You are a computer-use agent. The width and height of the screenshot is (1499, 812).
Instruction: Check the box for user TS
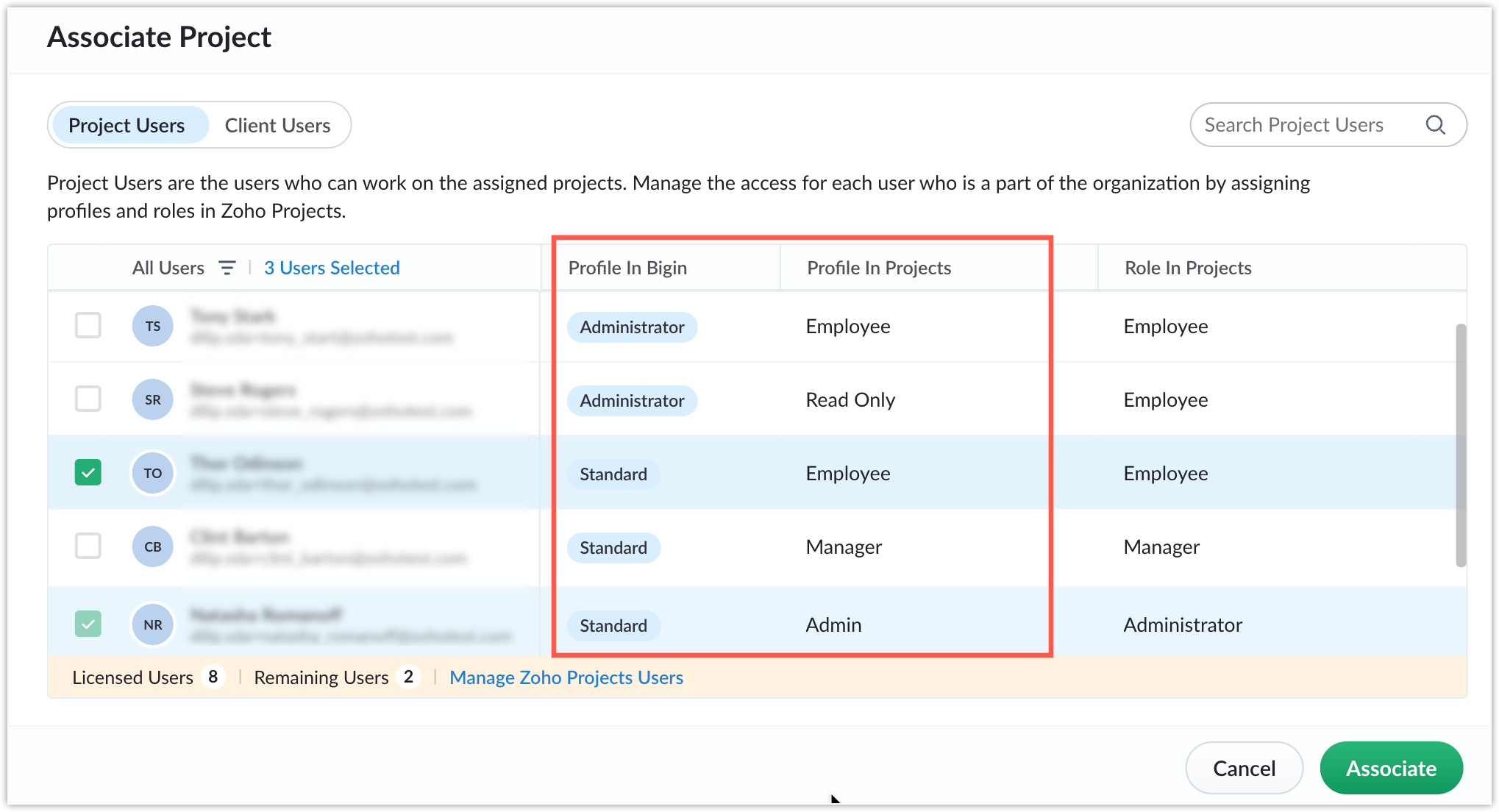tap(88, 325)
